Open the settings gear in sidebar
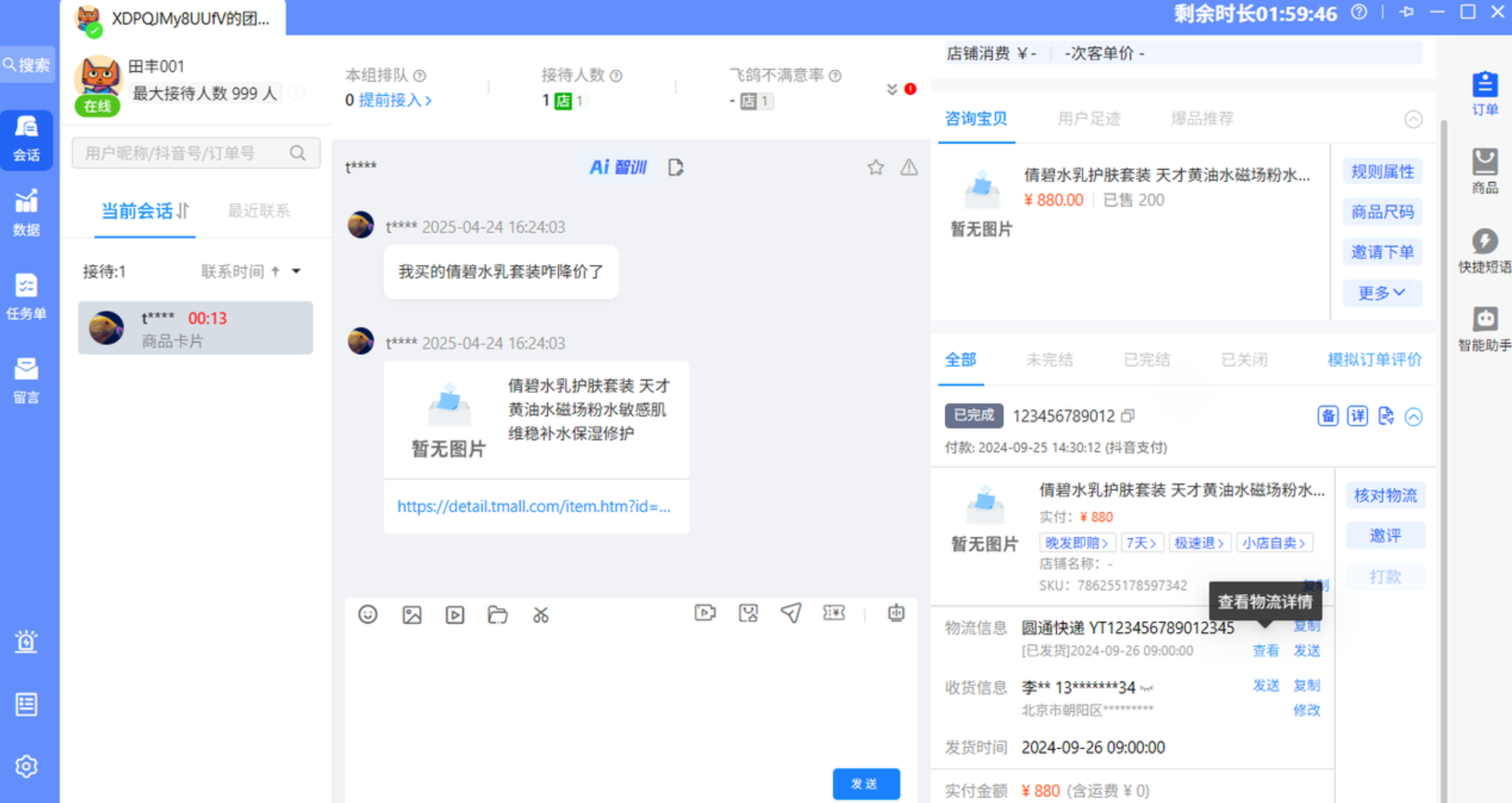Image resolution: width=1512 pixels, height=803 pixels. 26,766
